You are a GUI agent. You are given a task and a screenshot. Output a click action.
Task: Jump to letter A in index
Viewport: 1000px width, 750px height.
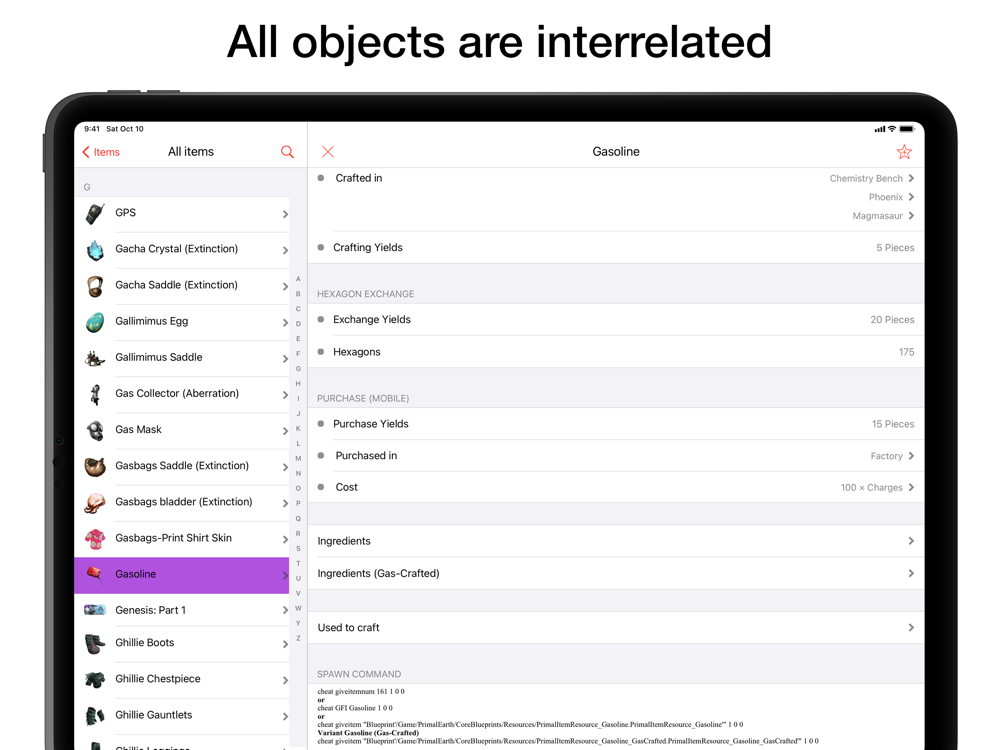click(x=298, y=279)
